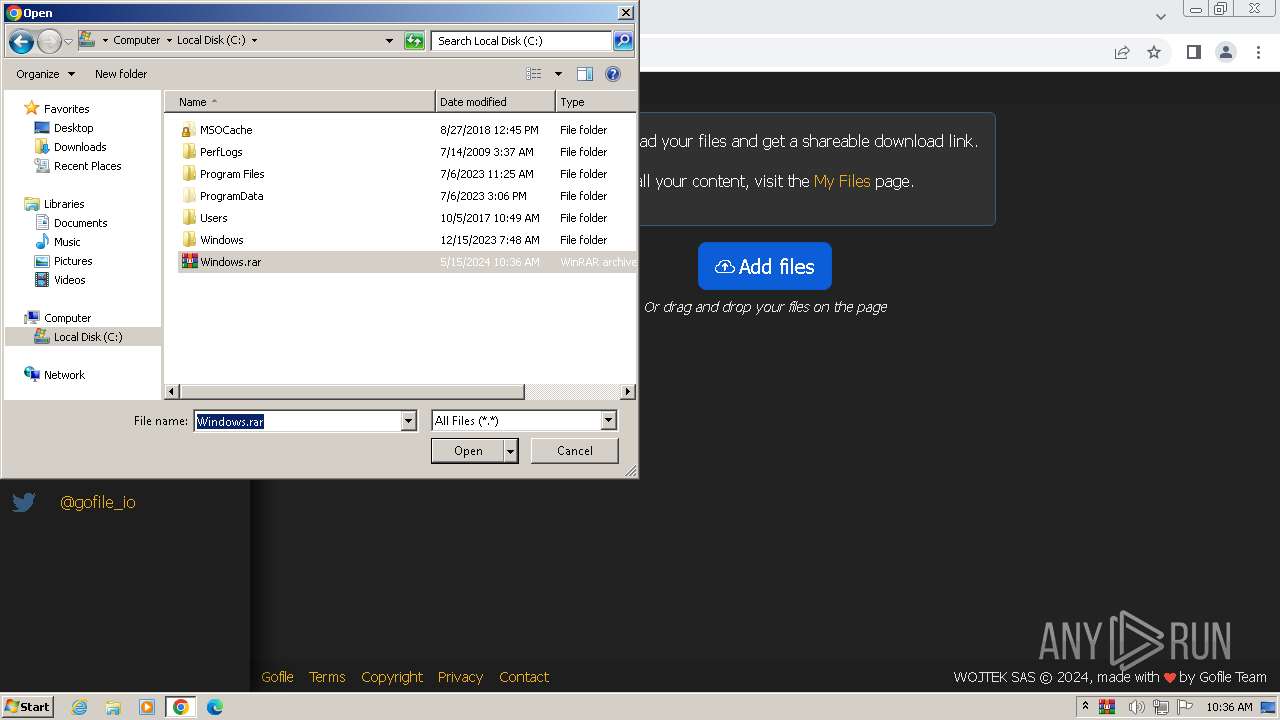Open File Explorer from taskbar
Viewport: 1280px width, 720px height.
[x=113, y=707]
